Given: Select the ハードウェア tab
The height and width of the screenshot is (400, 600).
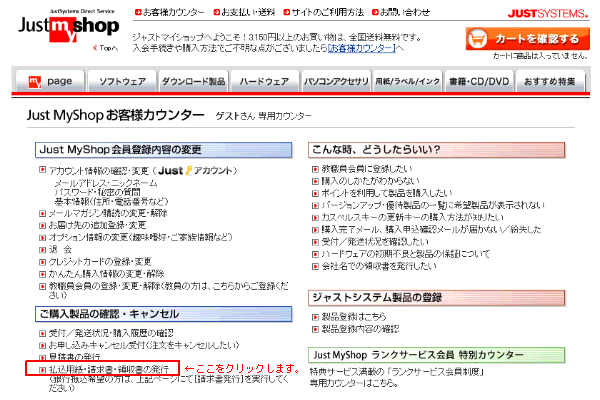Looking at the screenshot, I should pyautogui.click(x=265, y=81).
